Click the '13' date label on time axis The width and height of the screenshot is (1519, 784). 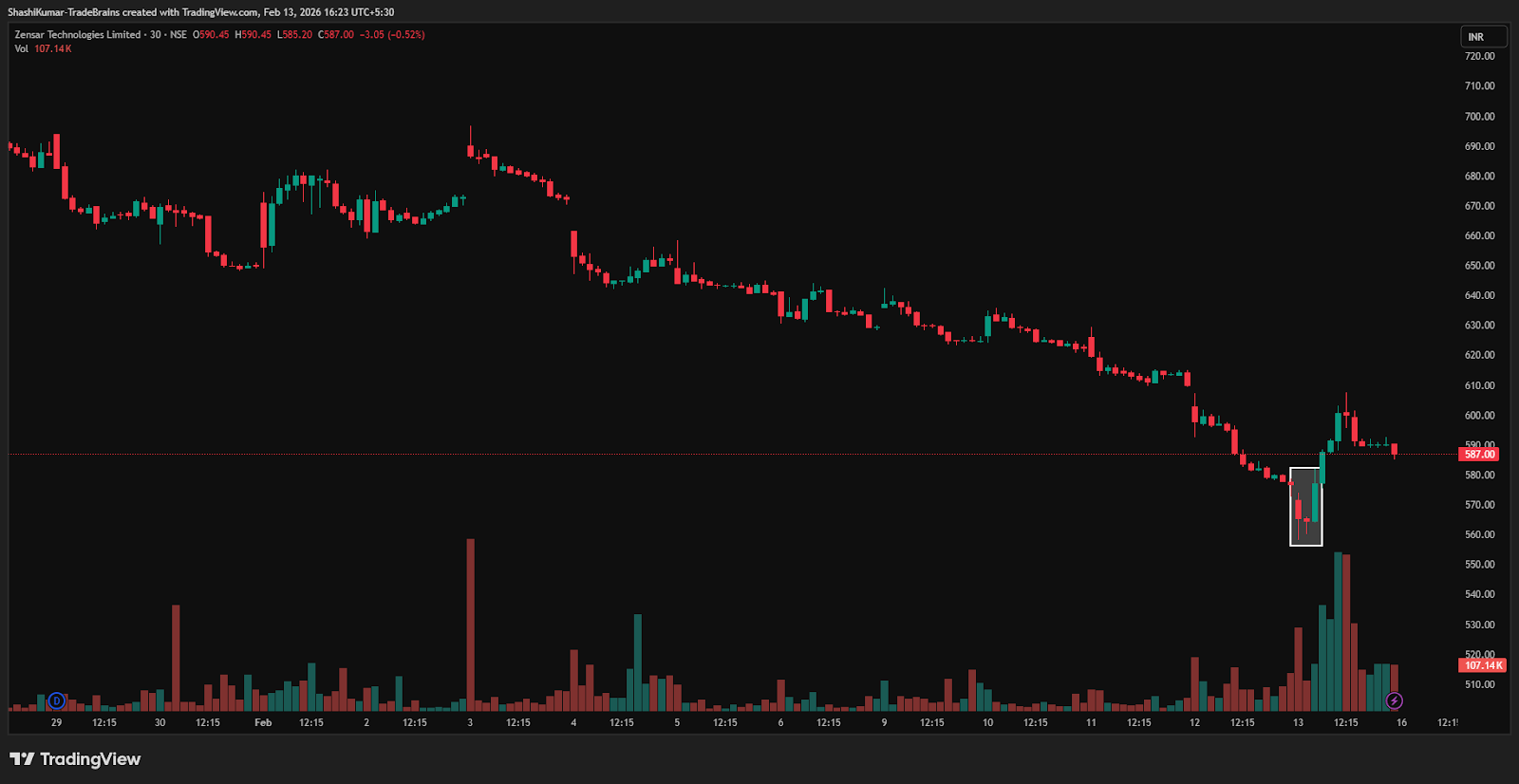point(1298,722)
